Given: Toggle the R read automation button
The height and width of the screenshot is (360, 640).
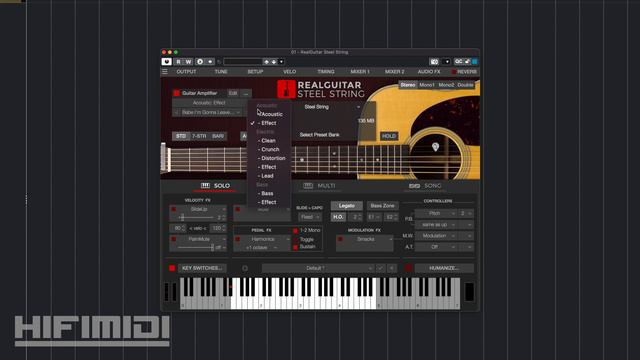Looking at the screenshot, I should point(178,62).
